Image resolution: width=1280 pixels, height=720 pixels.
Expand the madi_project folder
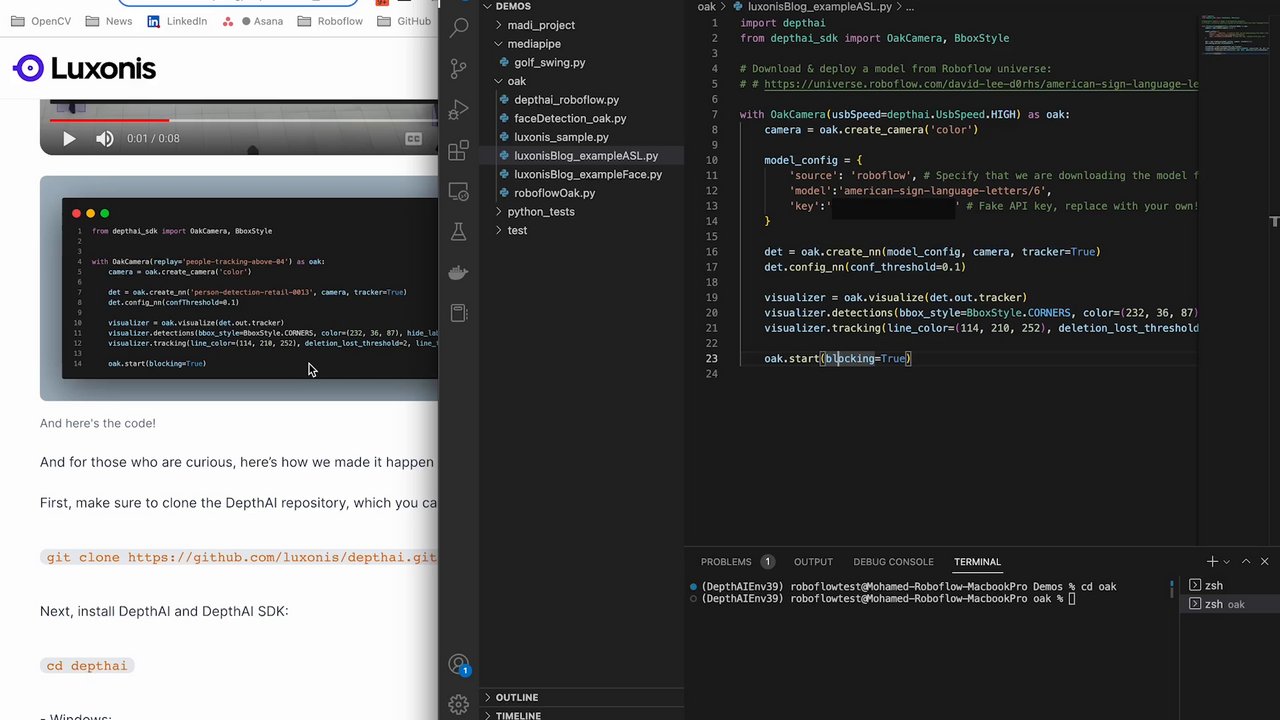click(541, 25)
